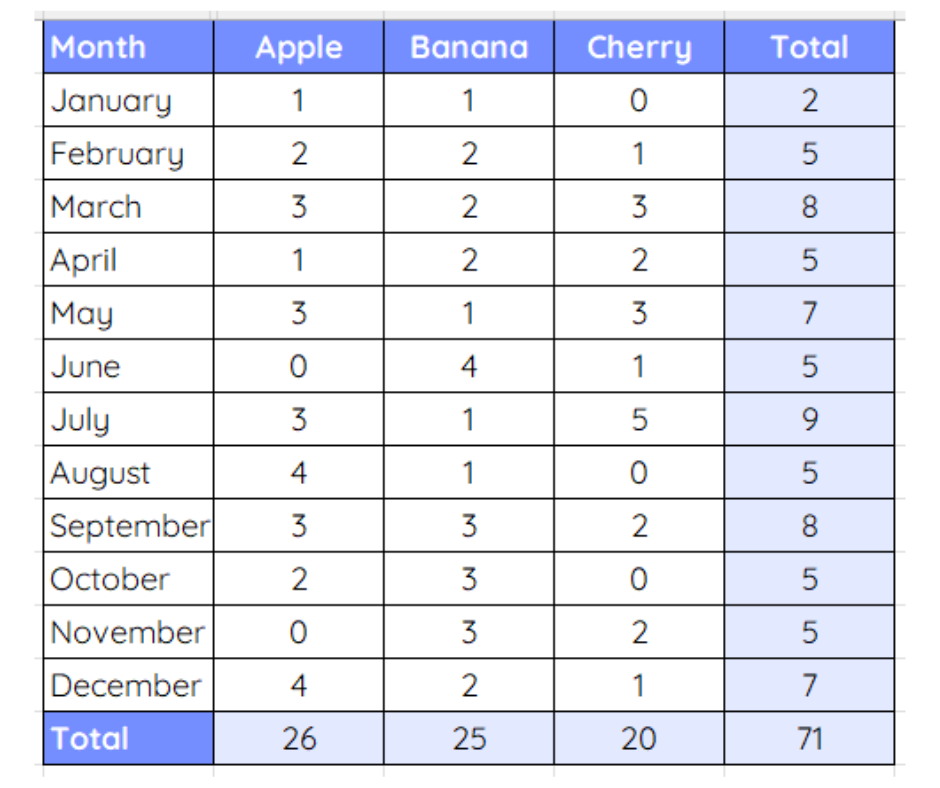Select the Cherry column header
Viewport: 940px width, 788px height.
(639, 47)
